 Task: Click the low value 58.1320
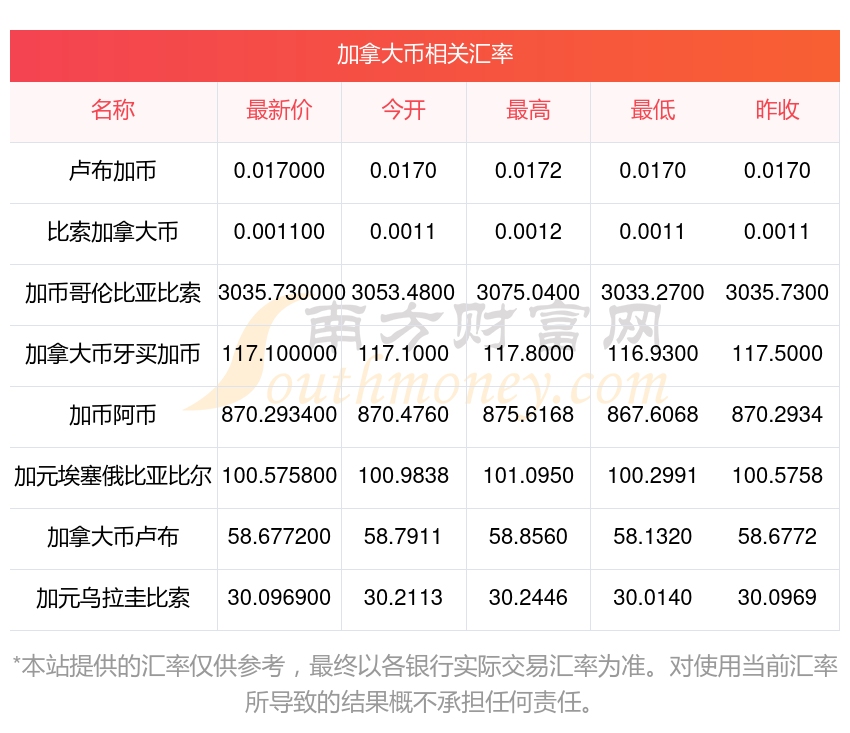point(653,537)
